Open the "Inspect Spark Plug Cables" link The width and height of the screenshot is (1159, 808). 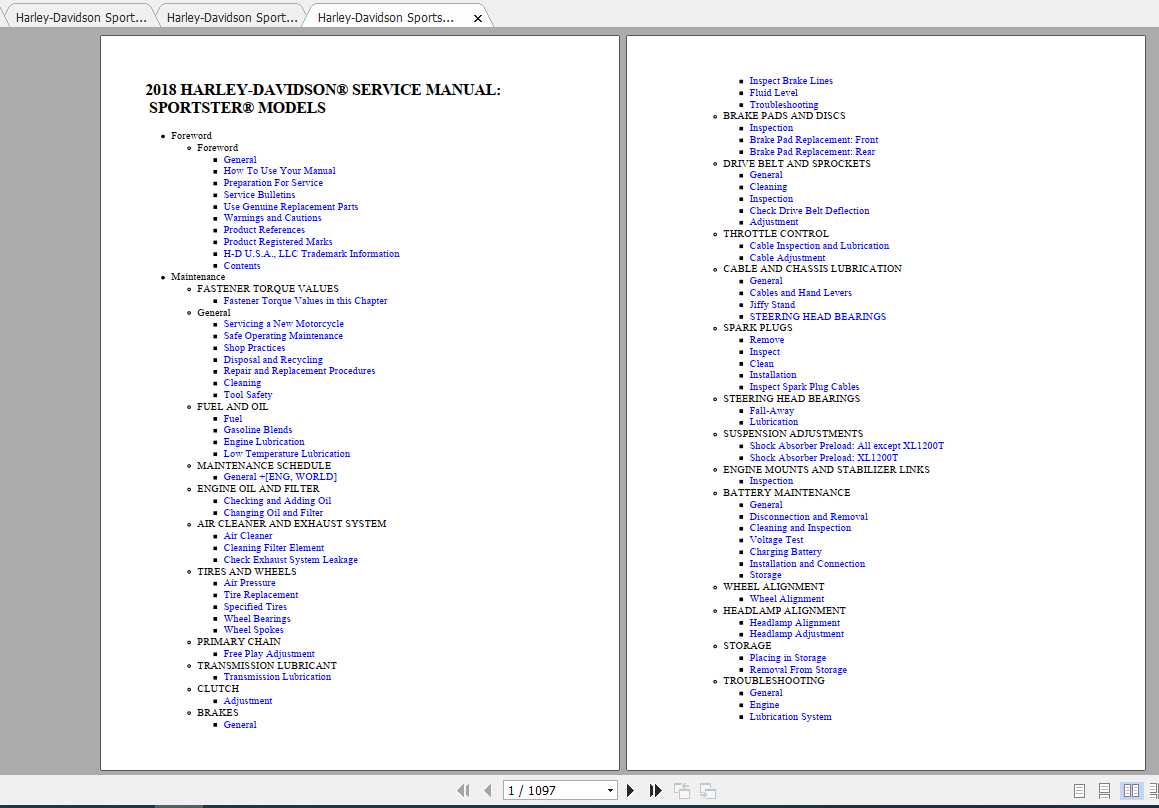[x=804, y=387]
